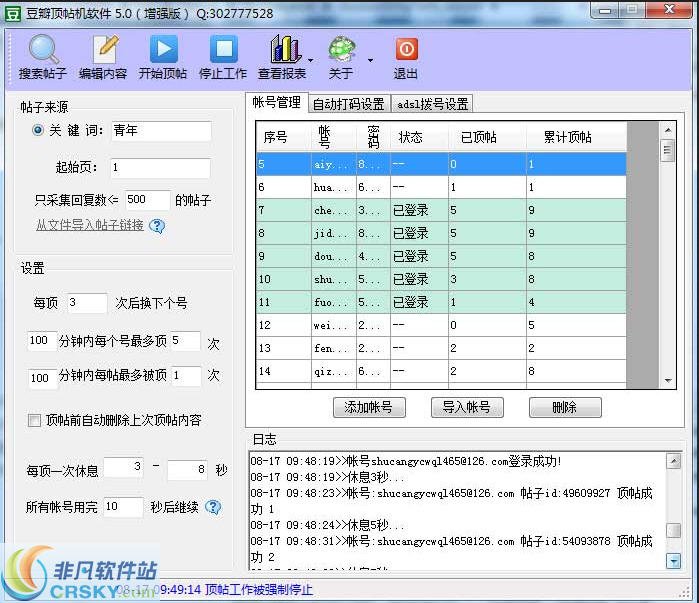
Task: Click the 添加帐号 button
Action: pos(369,407)
